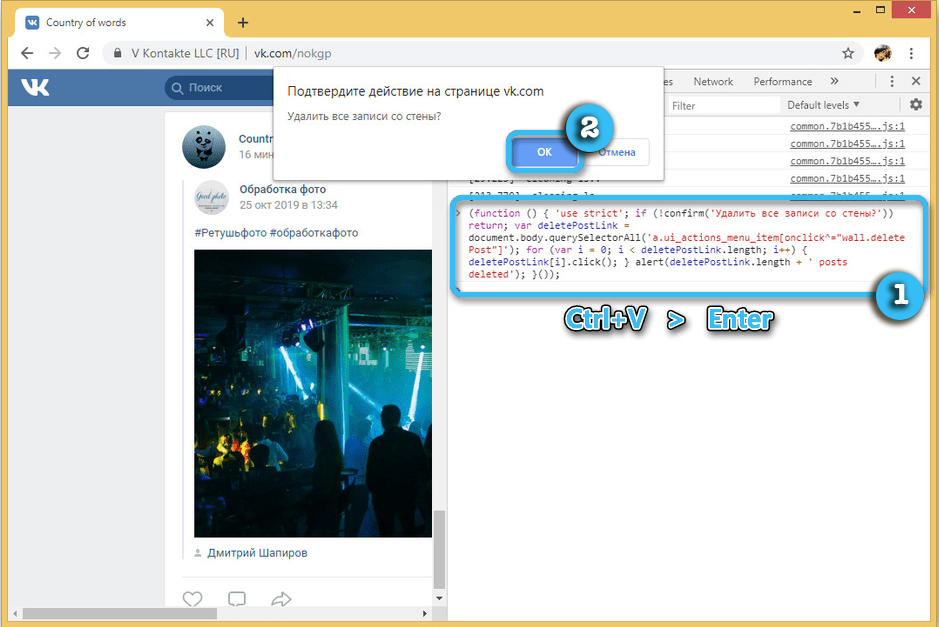Click the console Filter input field
This screenshot has height=627, width=939.
tap(720, 105)
